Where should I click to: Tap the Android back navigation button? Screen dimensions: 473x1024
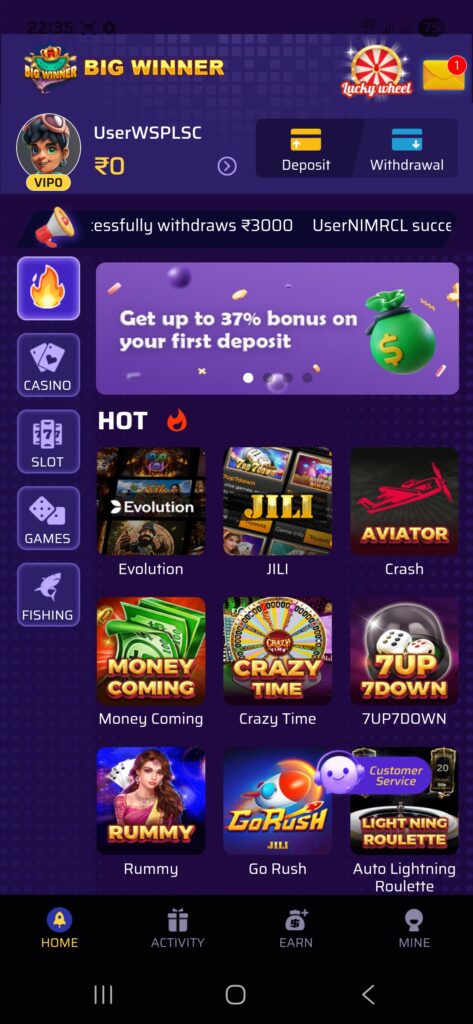click(368, 995)
